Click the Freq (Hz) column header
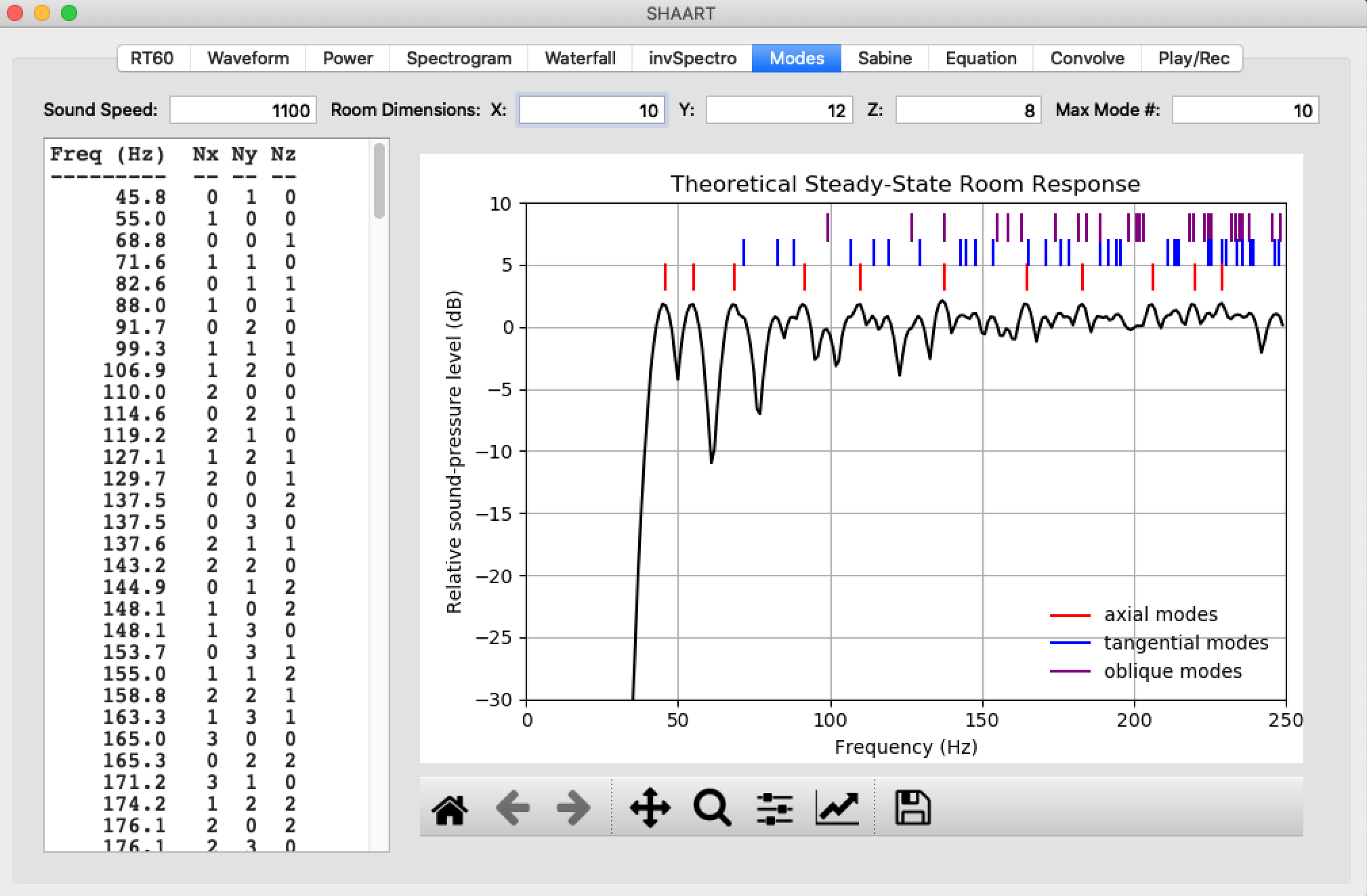The height and width of the screenshot is (896, 1367). tap(107, 154)
